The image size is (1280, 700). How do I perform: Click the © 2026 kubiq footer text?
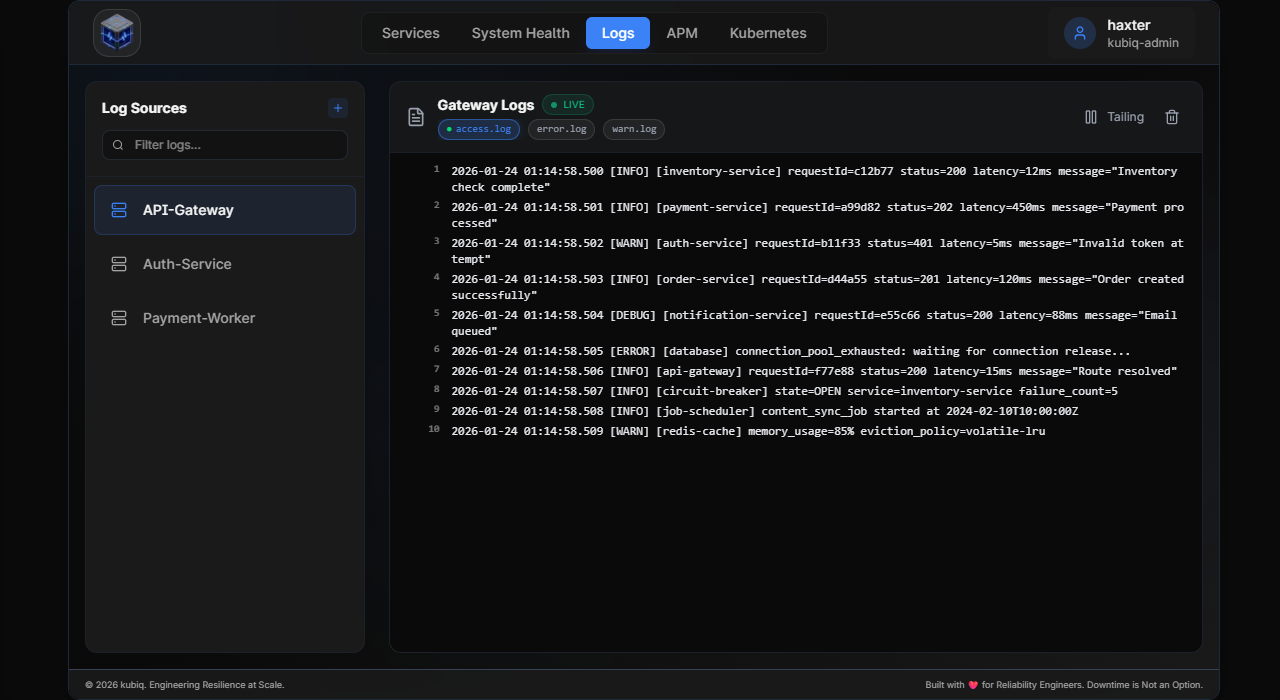[185, 685]
